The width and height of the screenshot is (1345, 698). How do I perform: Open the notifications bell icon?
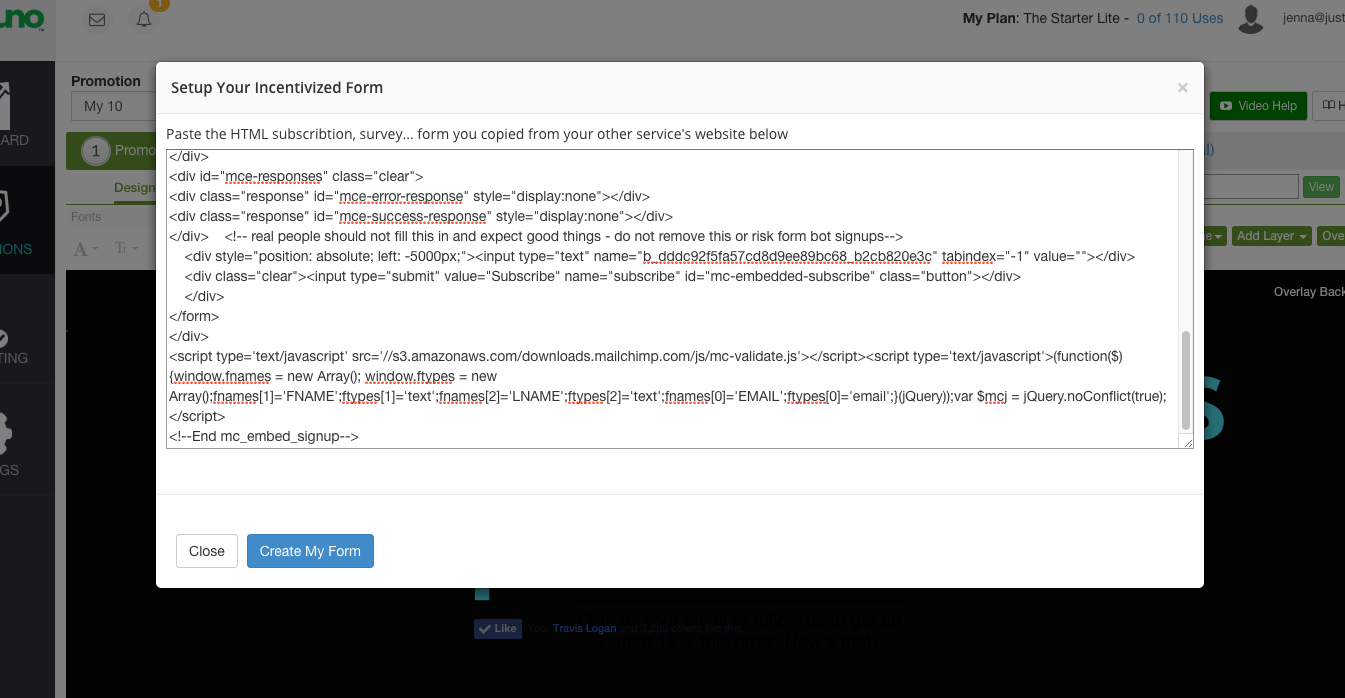[x=144, y=20]
